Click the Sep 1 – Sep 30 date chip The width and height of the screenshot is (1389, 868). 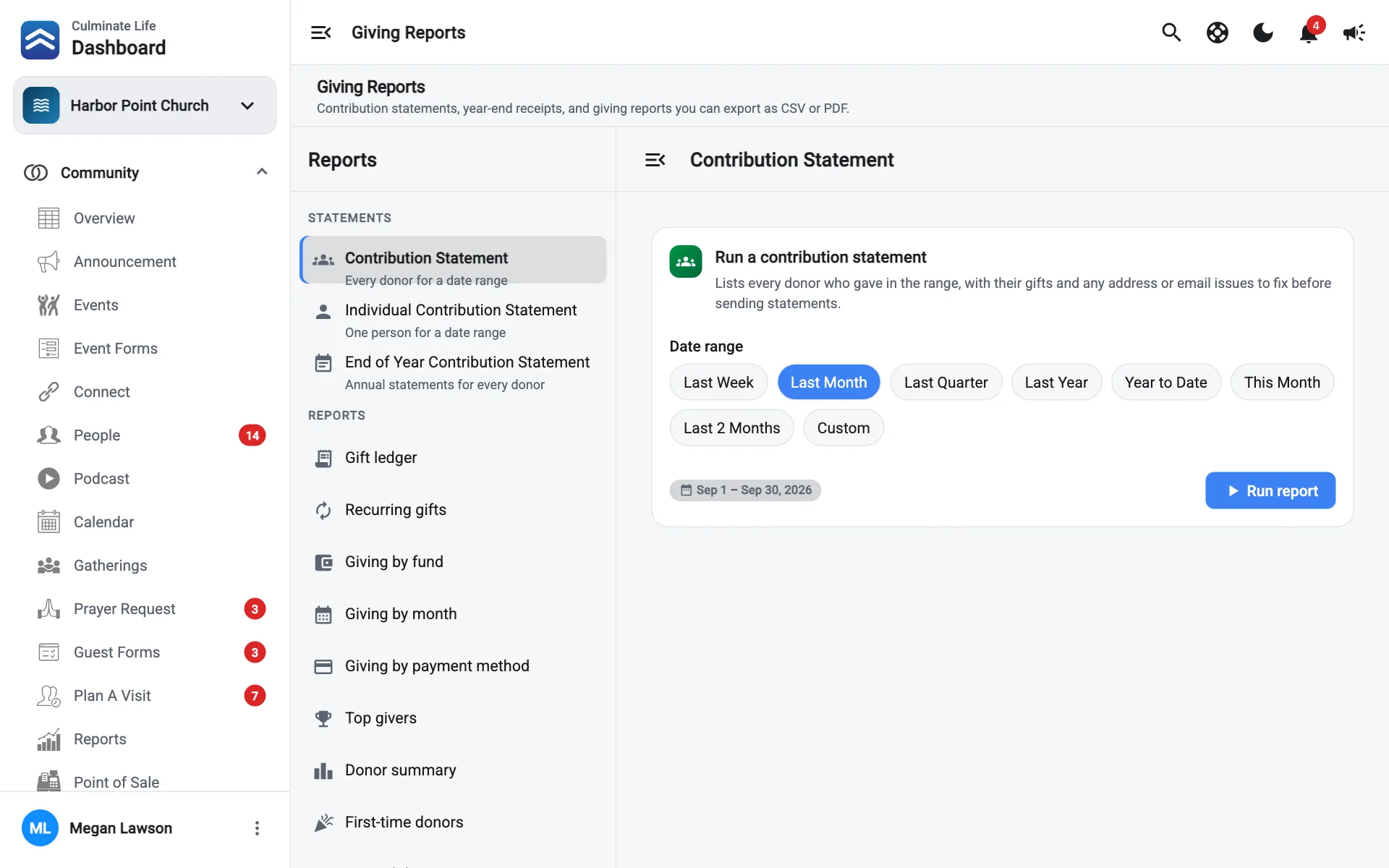pos(745,490)
